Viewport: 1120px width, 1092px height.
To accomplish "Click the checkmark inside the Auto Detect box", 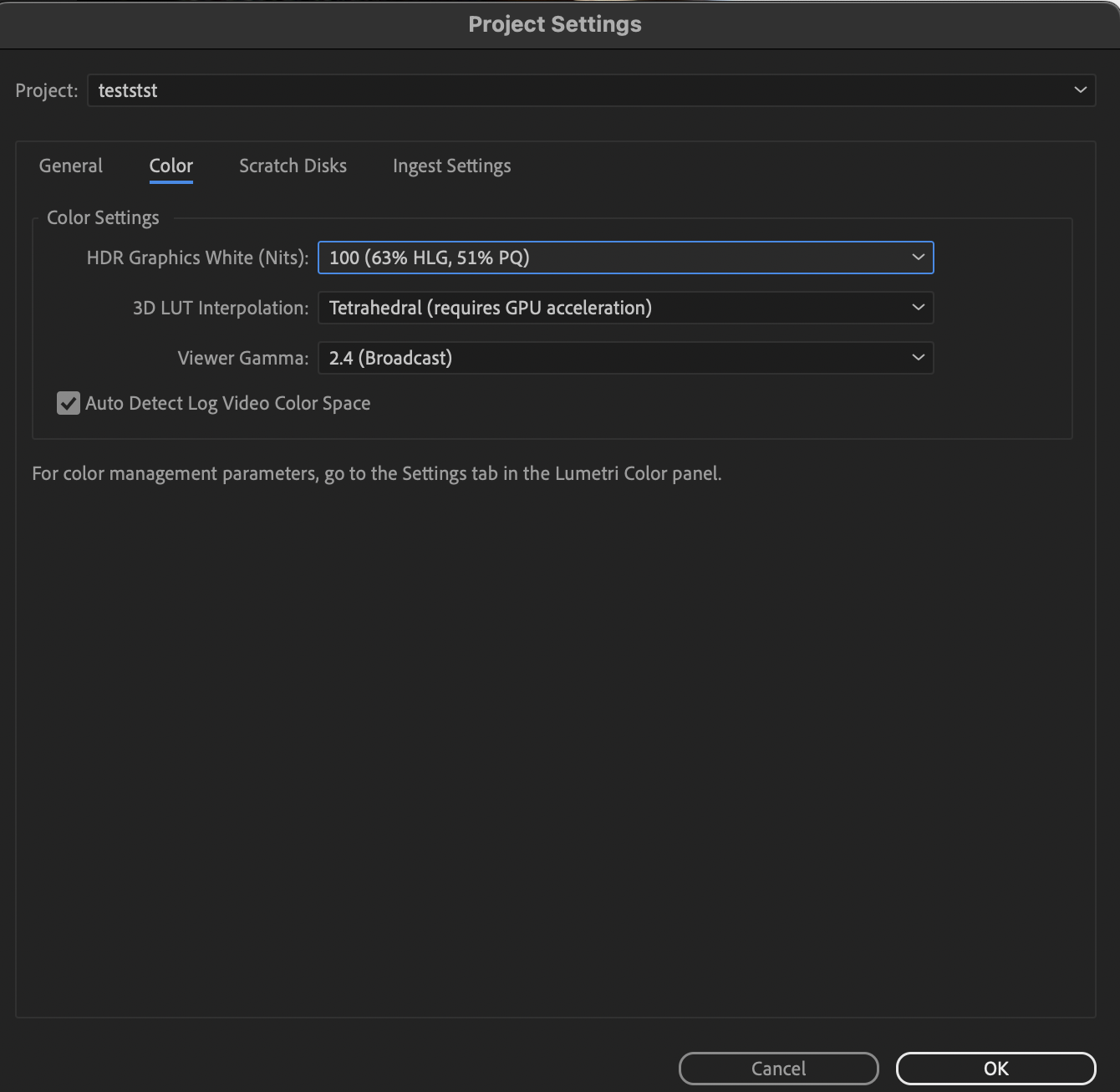I will 68,403.
